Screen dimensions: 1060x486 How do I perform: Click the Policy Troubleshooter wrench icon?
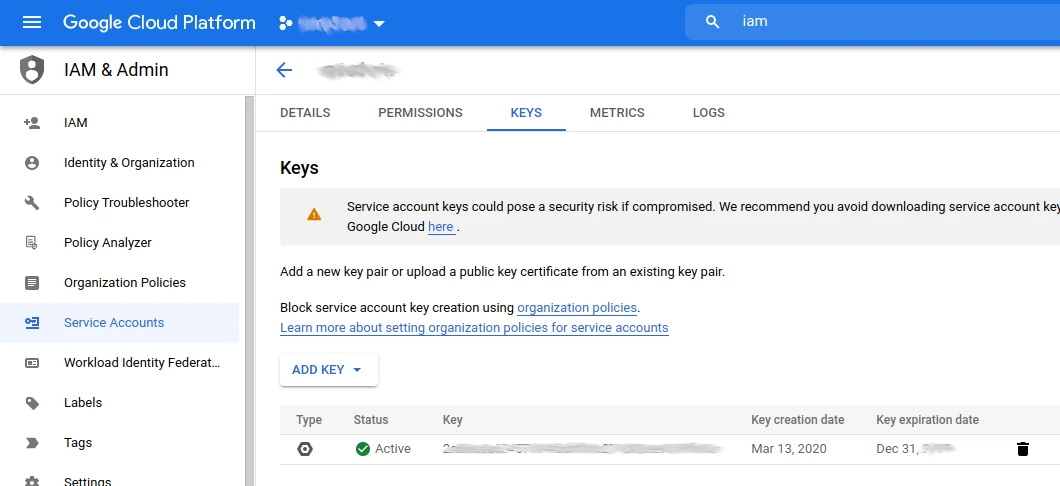click(32, 203)
